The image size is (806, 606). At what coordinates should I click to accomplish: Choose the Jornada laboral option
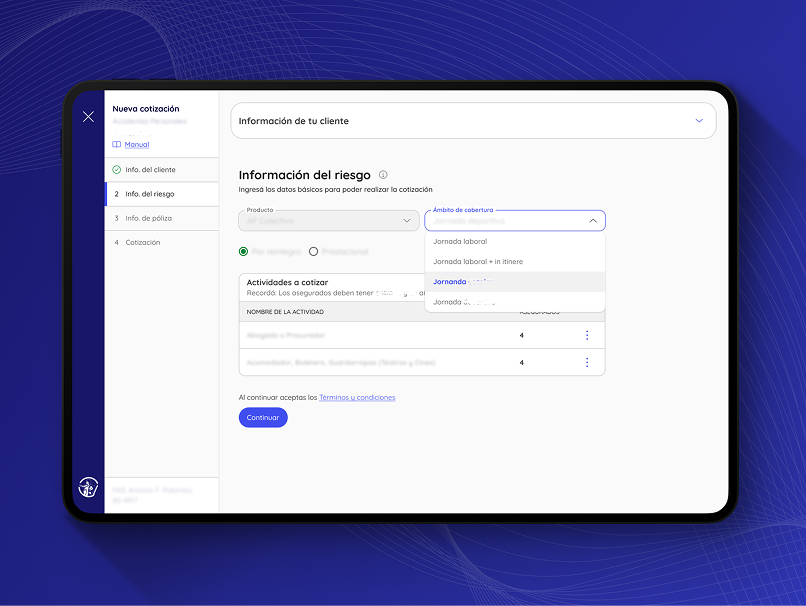click(460, 242)
